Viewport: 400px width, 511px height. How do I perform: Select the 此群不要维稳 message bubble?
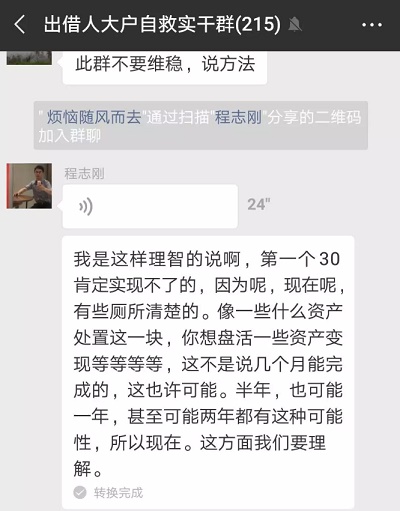click(x=165, y=67)
